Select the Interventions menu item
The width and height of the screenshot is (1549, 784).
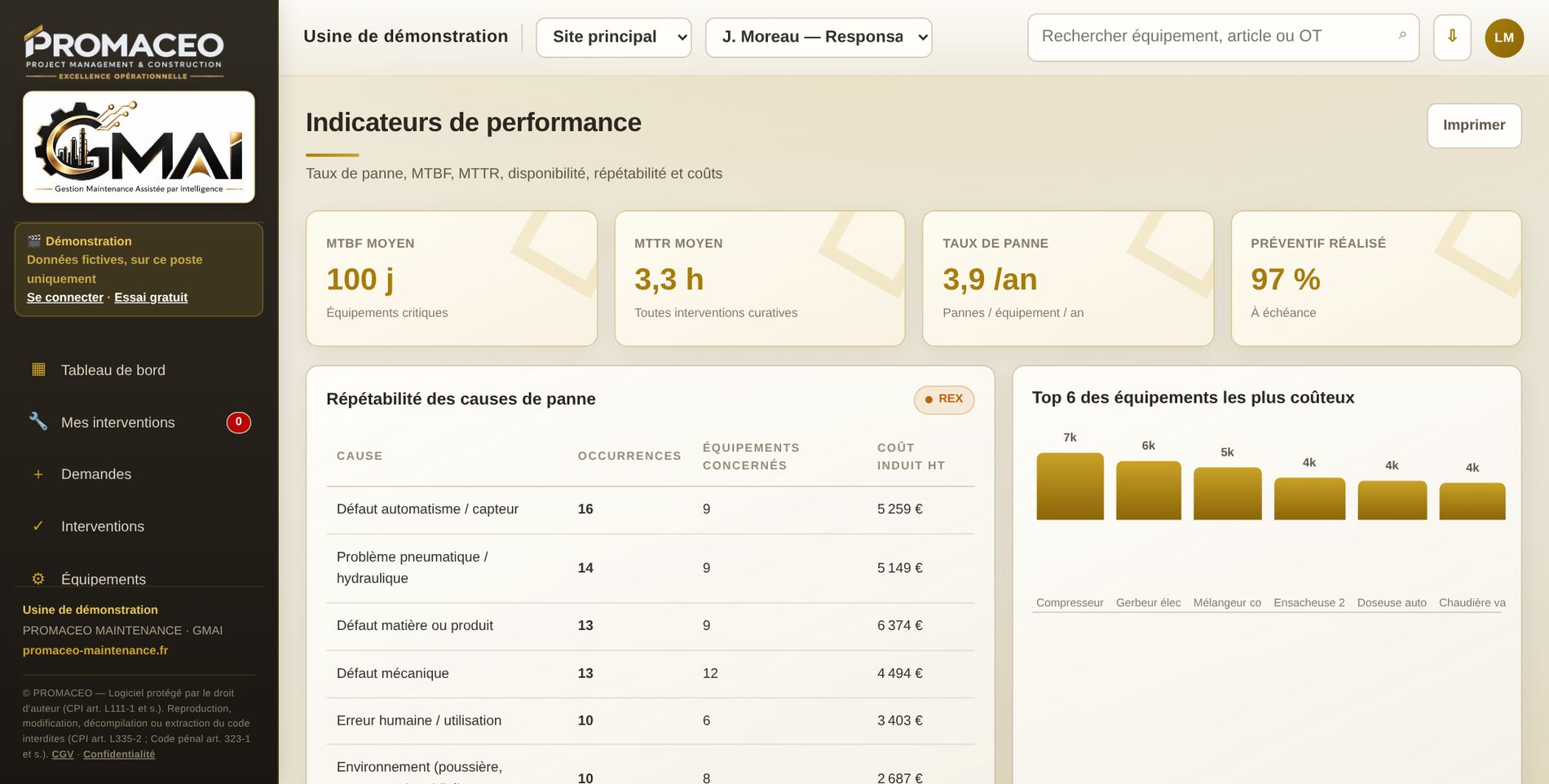pos(139,526)
